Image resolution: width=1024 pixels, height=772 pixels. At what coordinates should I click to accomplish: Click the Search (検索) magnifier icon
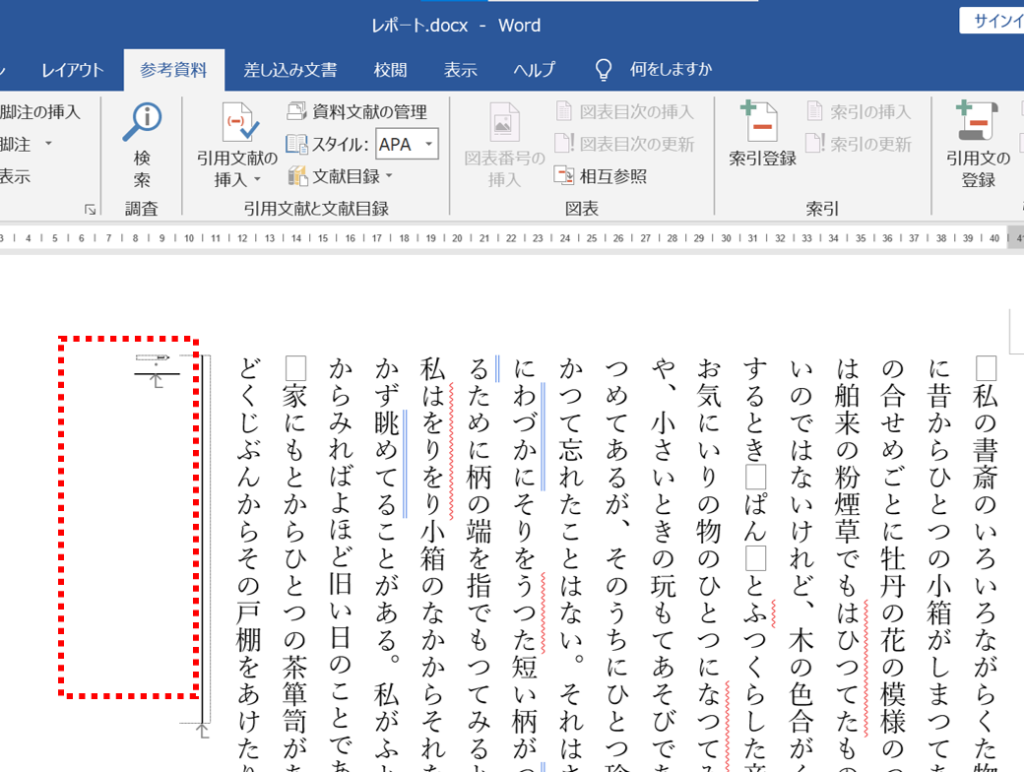tap(142, 121)
